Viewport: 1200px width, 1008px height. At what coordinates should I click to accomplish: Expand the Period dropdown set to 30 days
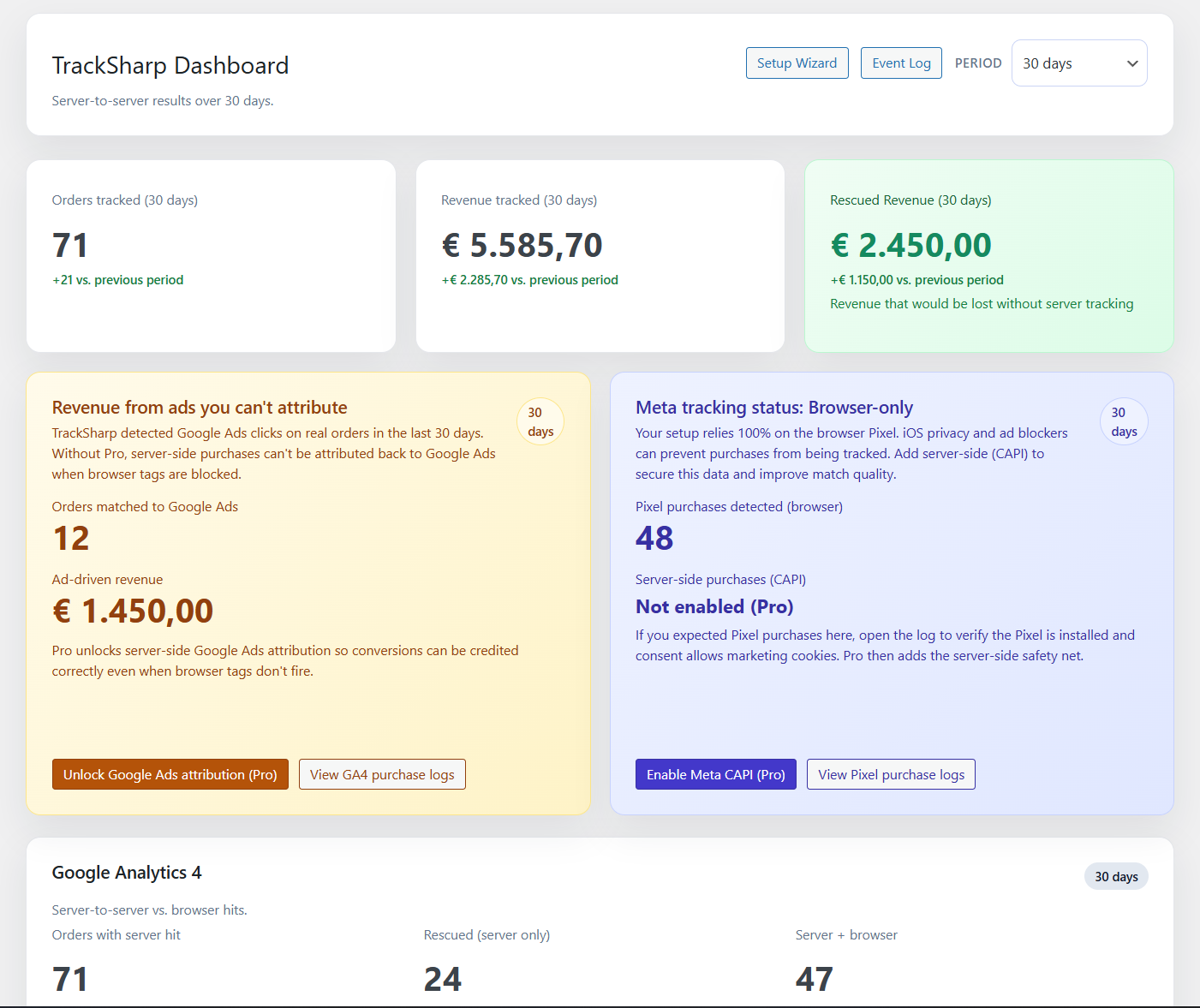pos(1079,63)
